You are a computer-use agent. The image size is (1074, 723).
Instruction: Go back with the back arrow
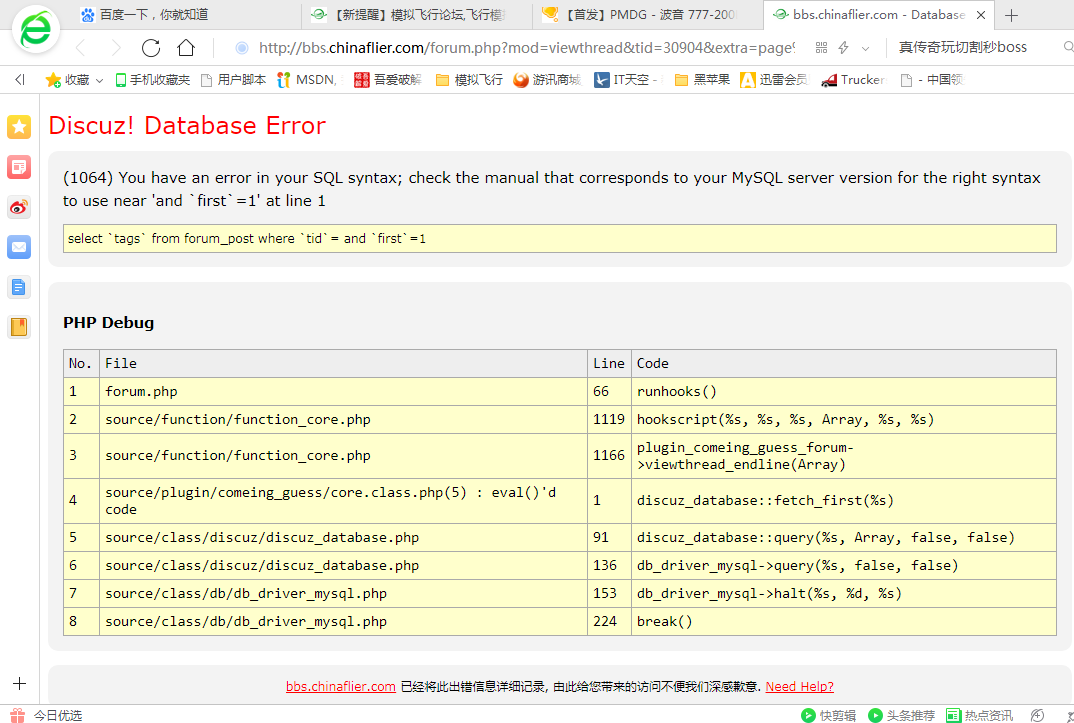point(80,48)
